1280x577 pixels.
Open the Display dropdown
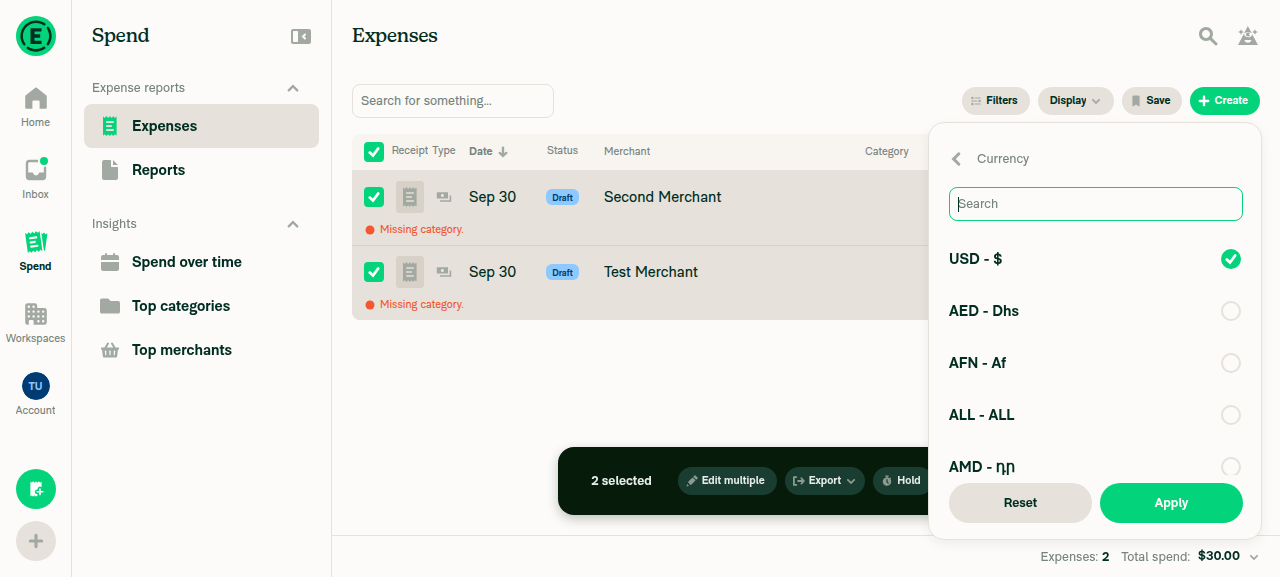(x=1076, y=101)
